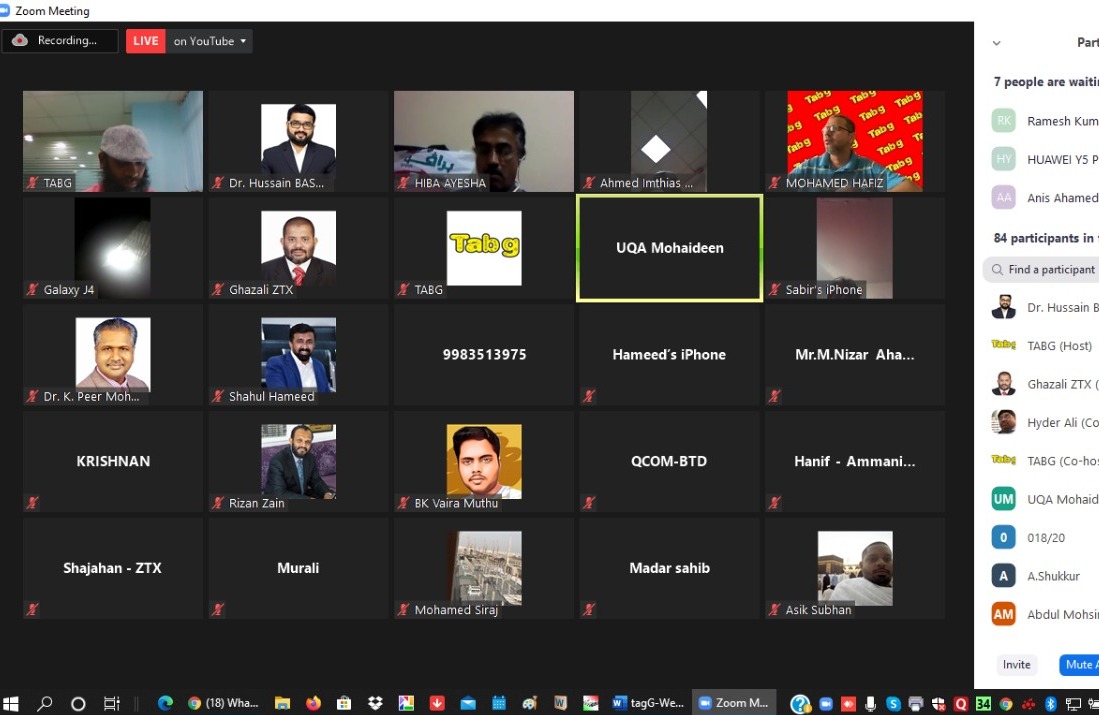Switch to the Chrome WhatsApp taskbar window
This screenshot has height=715, width=1099.
tap(223, 703)
